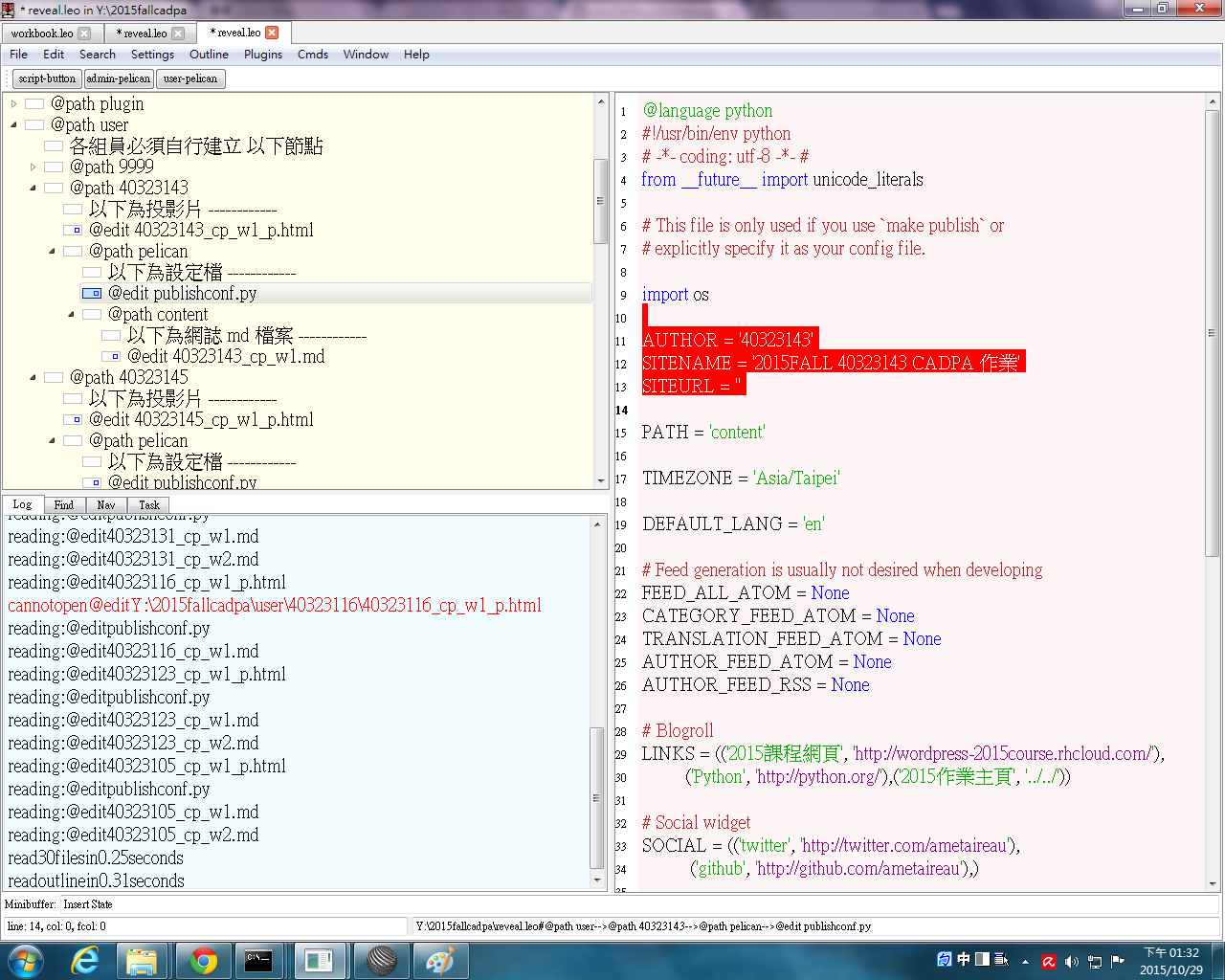Click the grey sphere application taskbar icon

[x=381, y=960]
